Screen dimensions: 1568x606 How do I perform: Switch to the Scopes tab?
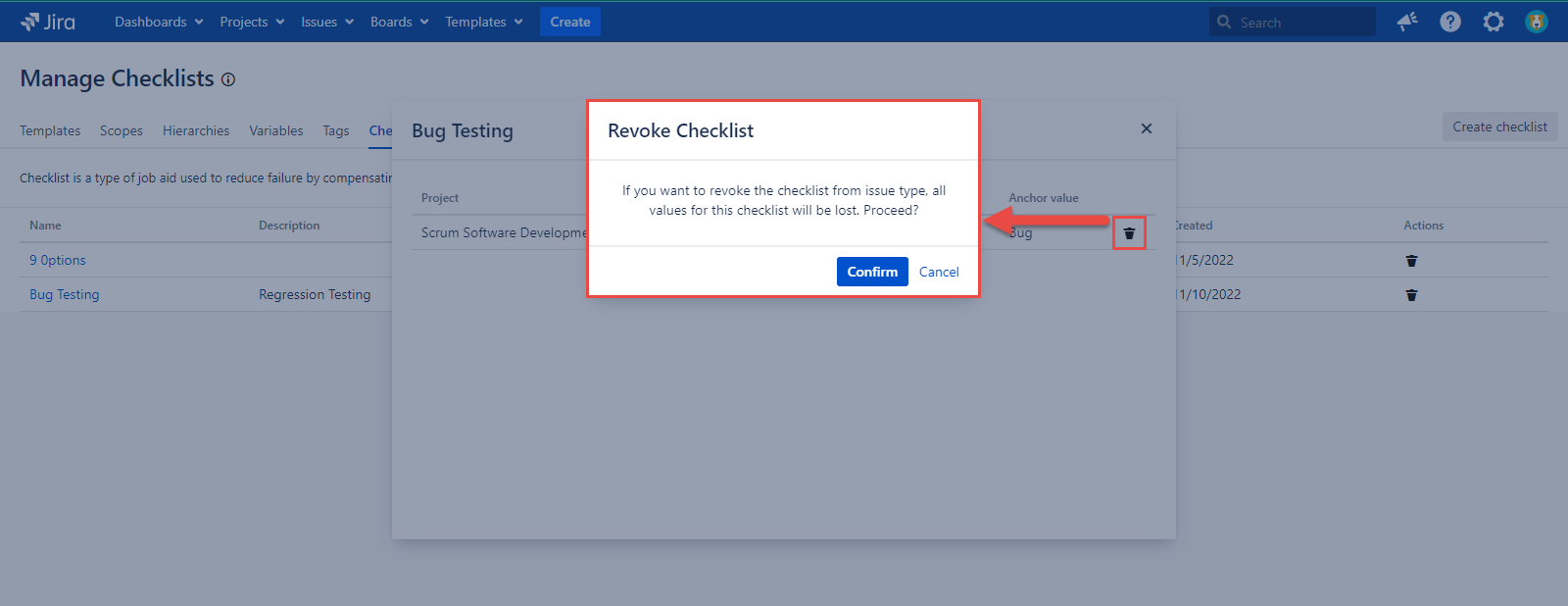click(122, 130)
